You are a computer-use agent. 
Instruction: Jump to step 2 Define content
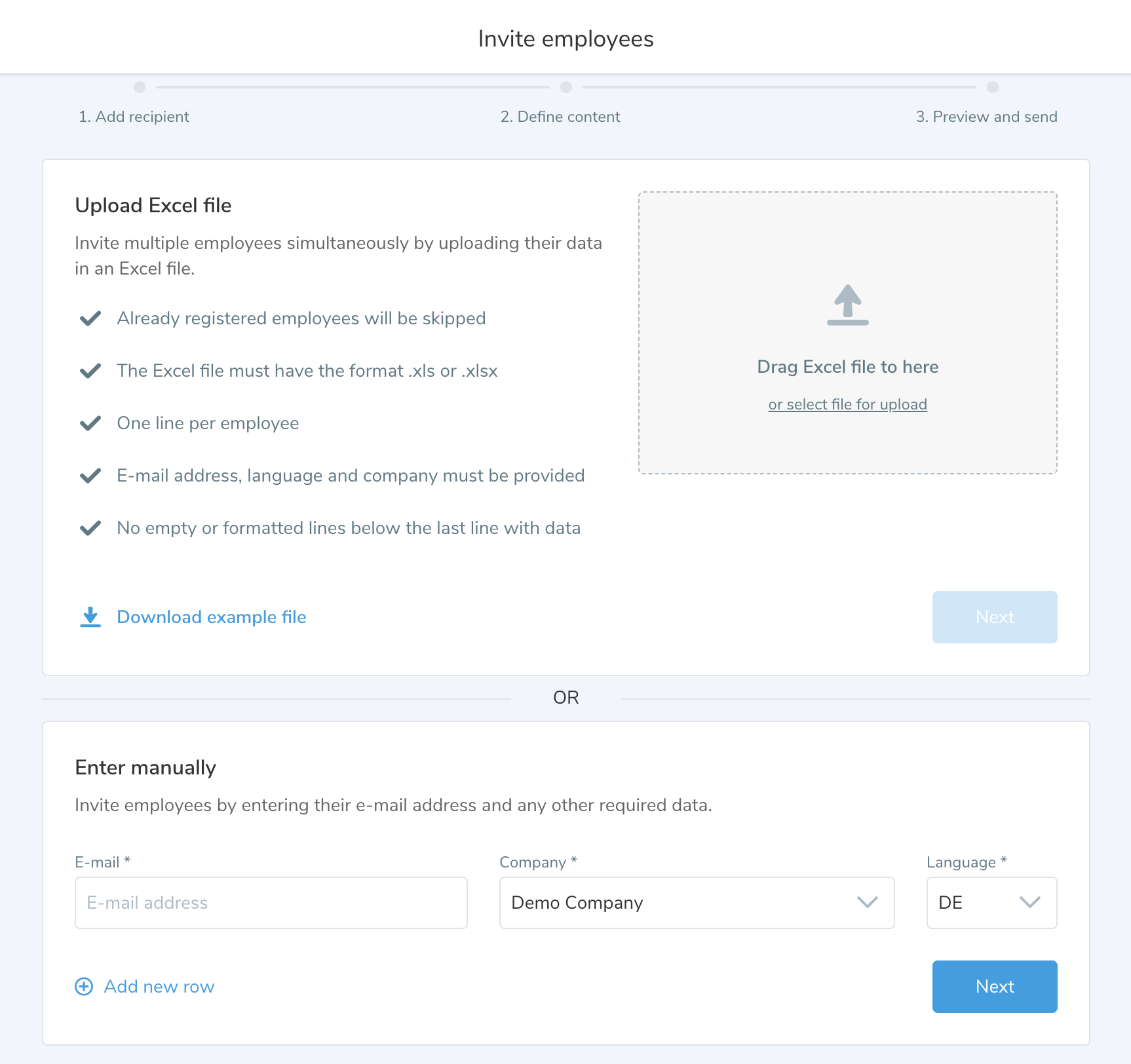point(560,117)
